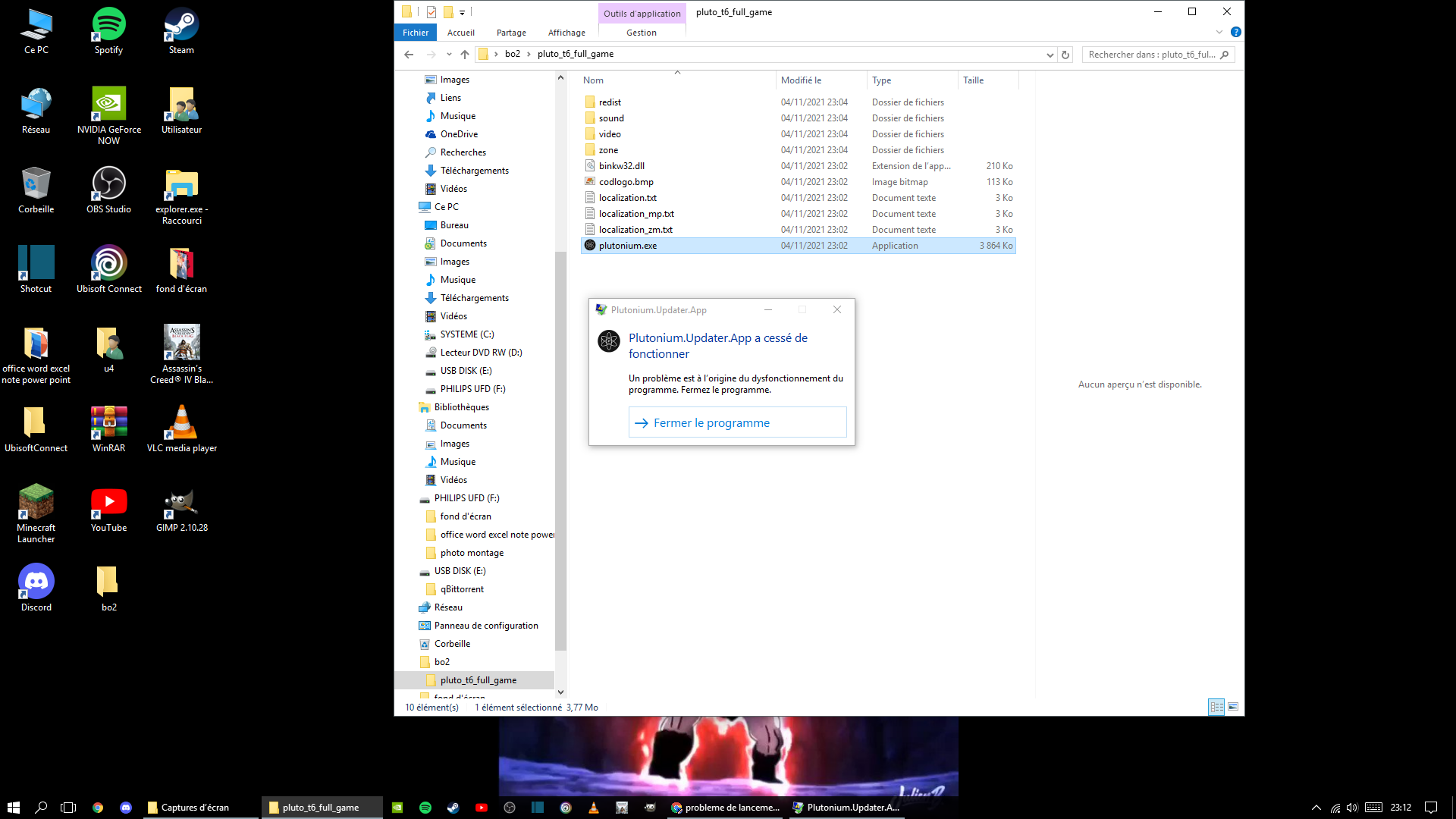Click the Spotify icon in taskbar
Image resolution: width=1456 pixels, height=819 pixels.
click(425, 808)
